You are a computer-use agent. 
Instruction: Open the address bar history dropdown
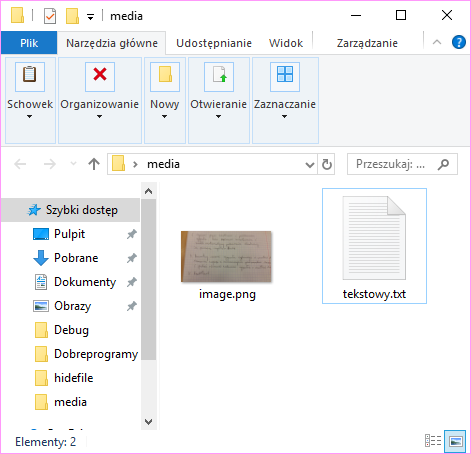click(310, 164)
